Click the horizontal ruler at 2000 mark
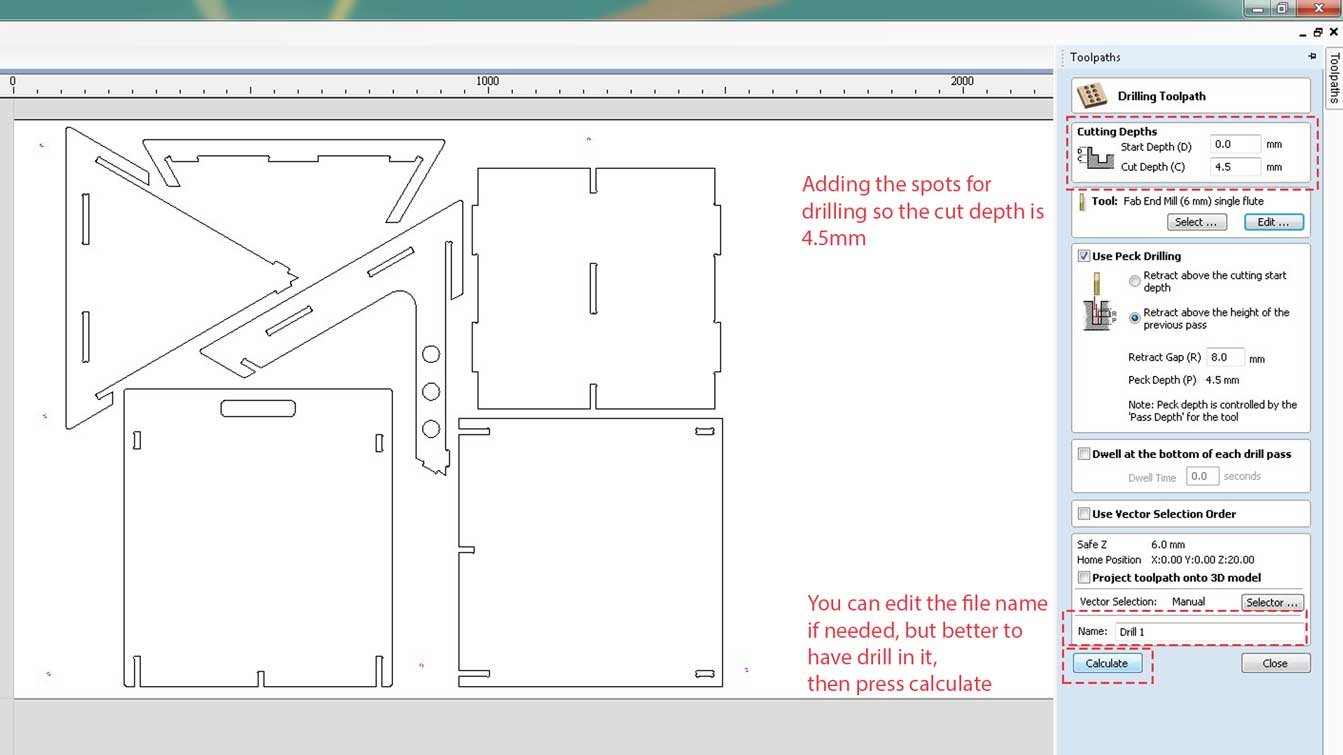This screenshot has height=755, width=1343. pos(961,82)
